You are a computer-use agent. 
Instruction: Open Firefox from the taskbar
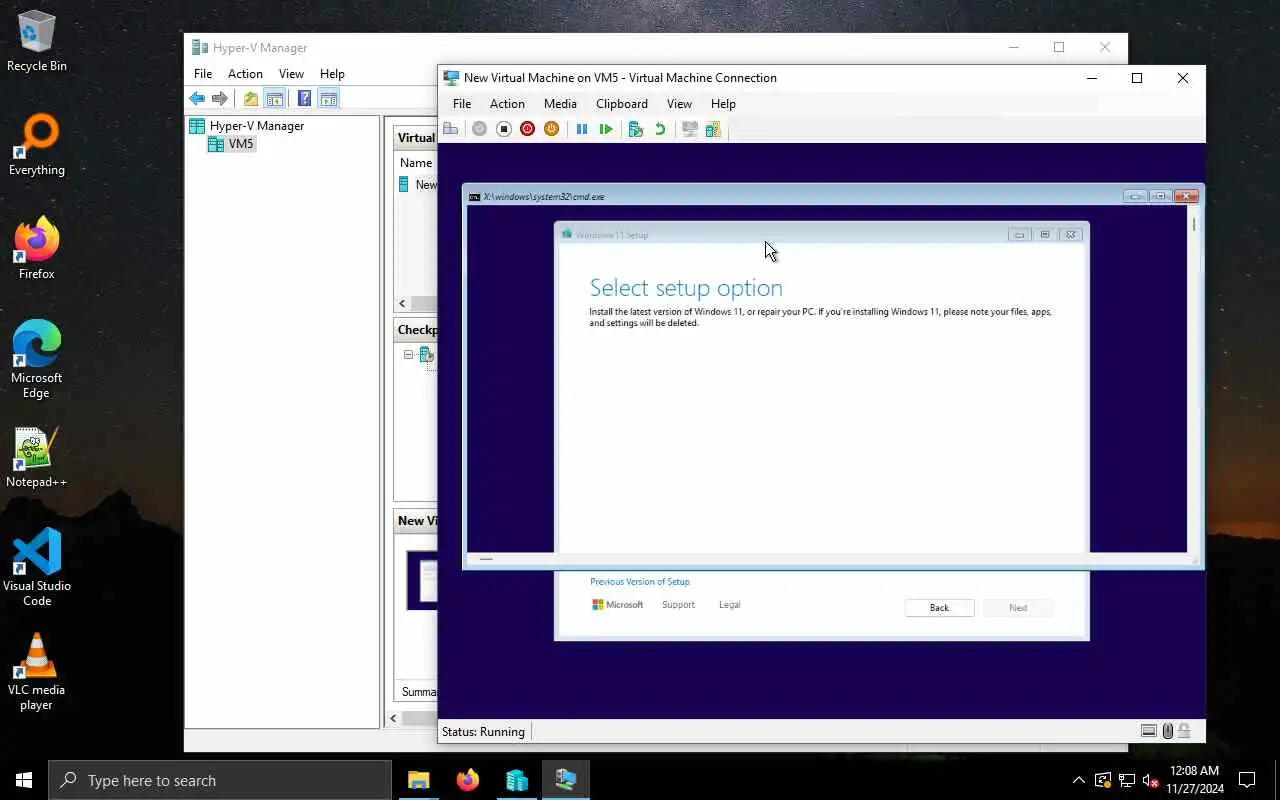coord(467,780)
